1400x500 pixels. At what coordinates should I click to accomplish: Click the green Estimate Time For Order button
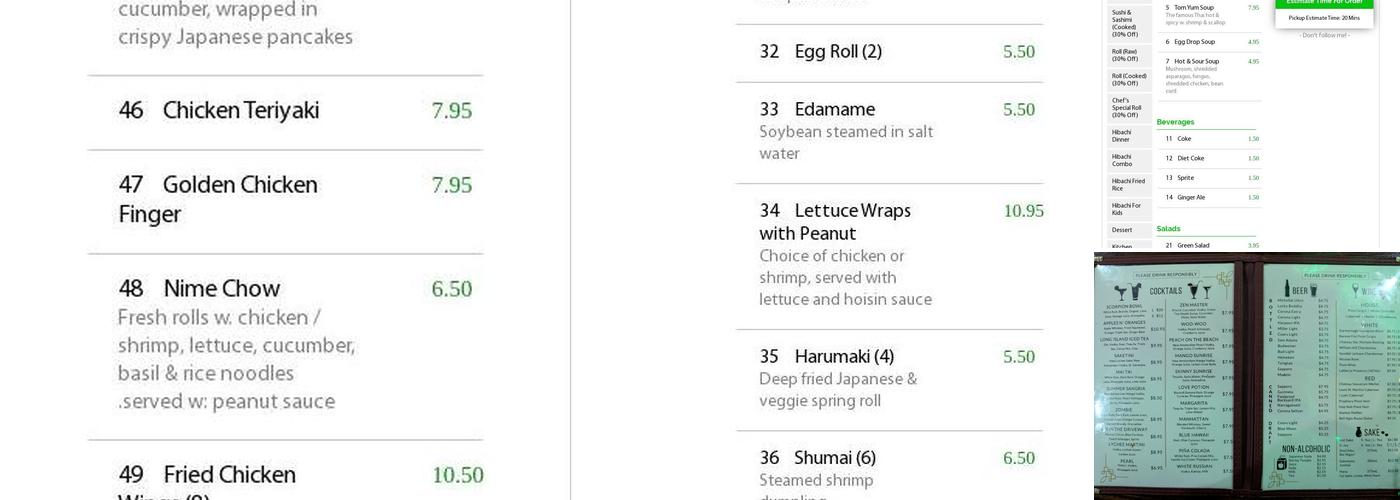(x=1324, y=3)
